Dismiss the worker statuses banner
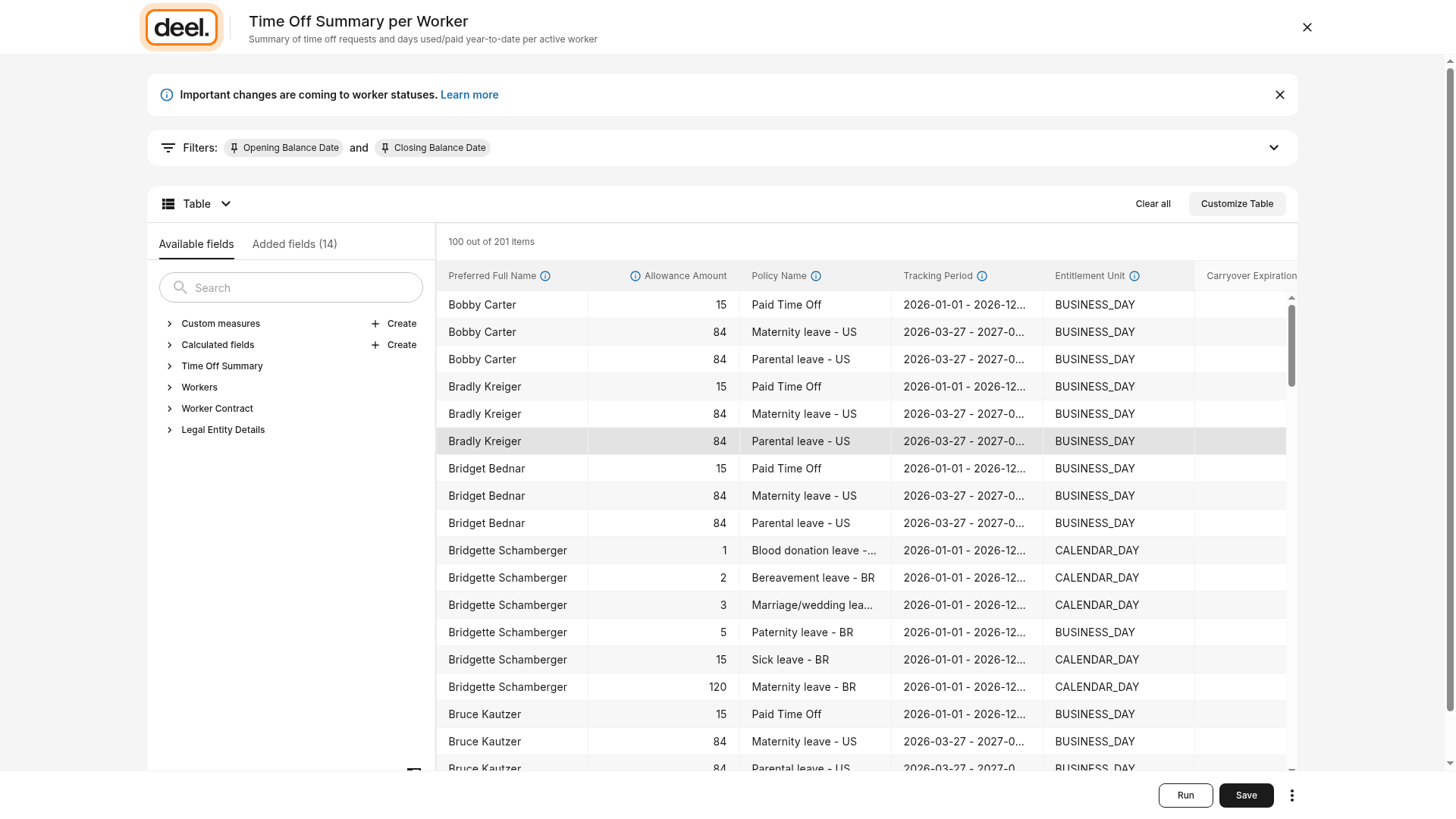The height and width of the screenshot is (819, 1456). tap(1280, 95)
